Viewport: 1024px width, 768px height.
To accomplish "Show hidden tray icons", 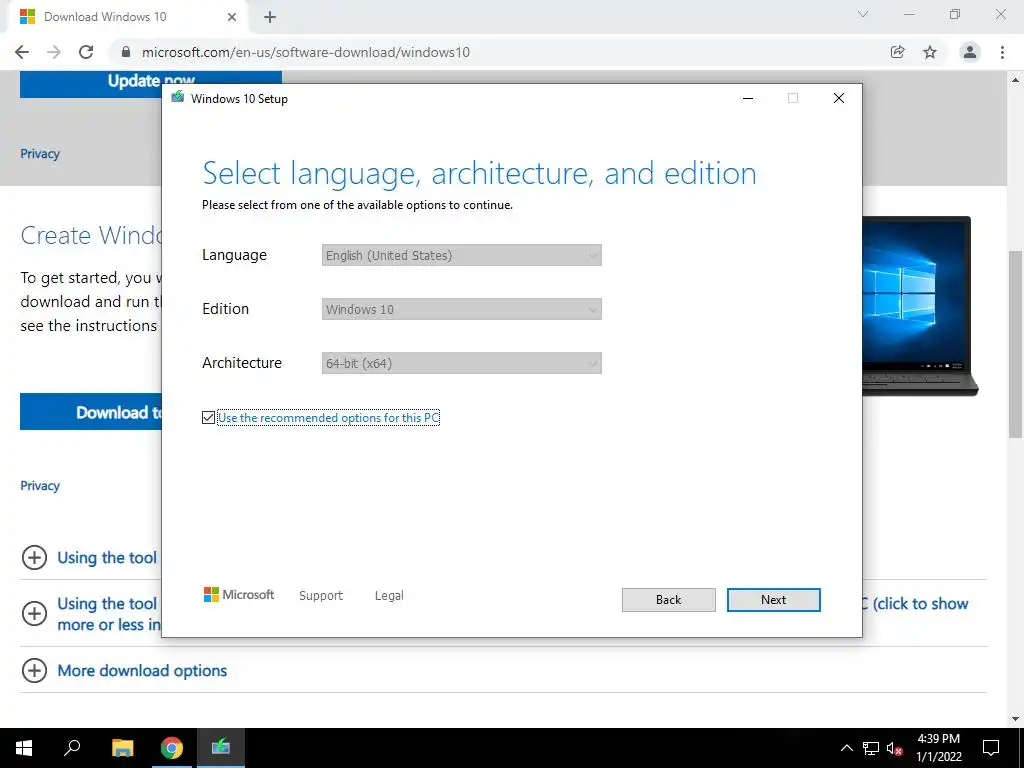I will tap(846, 748).
